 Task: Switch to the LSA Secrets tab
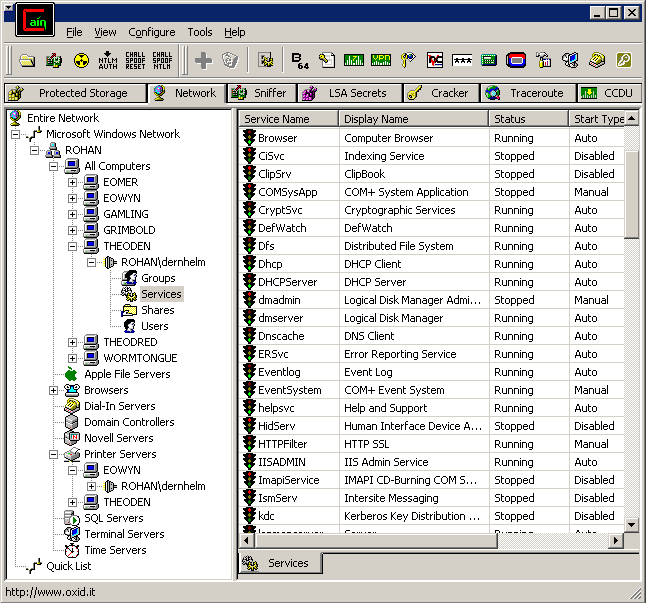coord(349,93)
